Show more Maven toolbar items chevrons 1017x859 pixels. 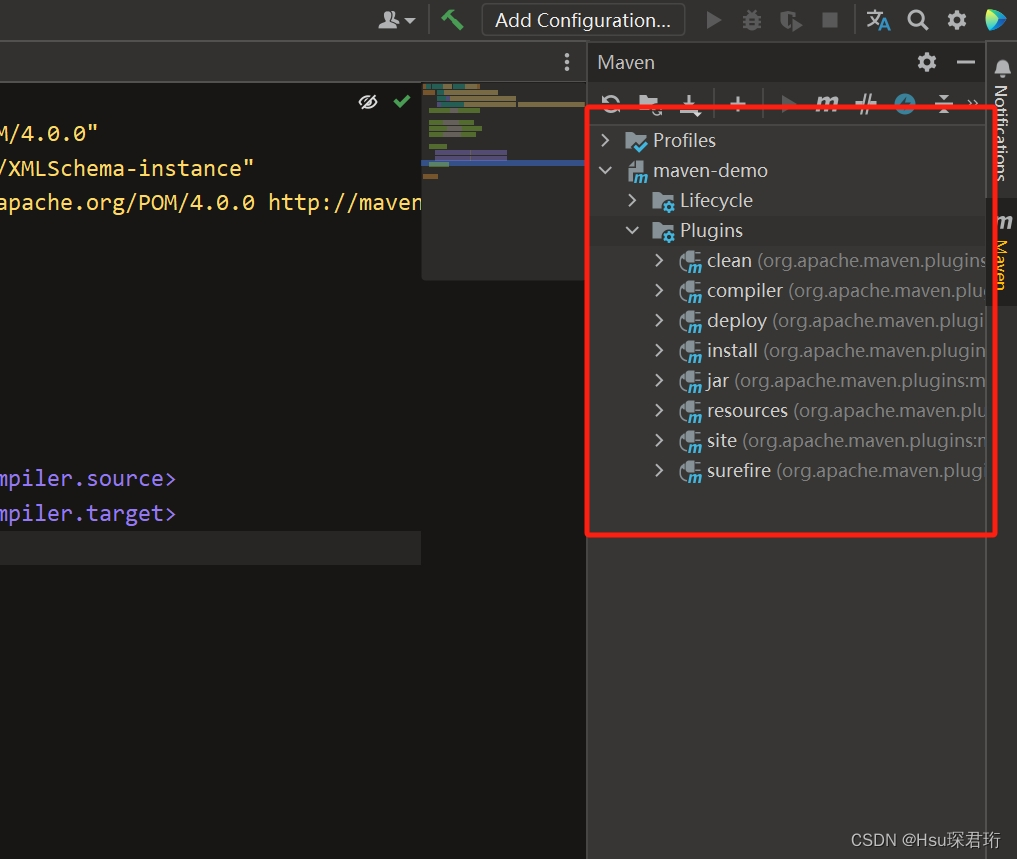point(972,103)
